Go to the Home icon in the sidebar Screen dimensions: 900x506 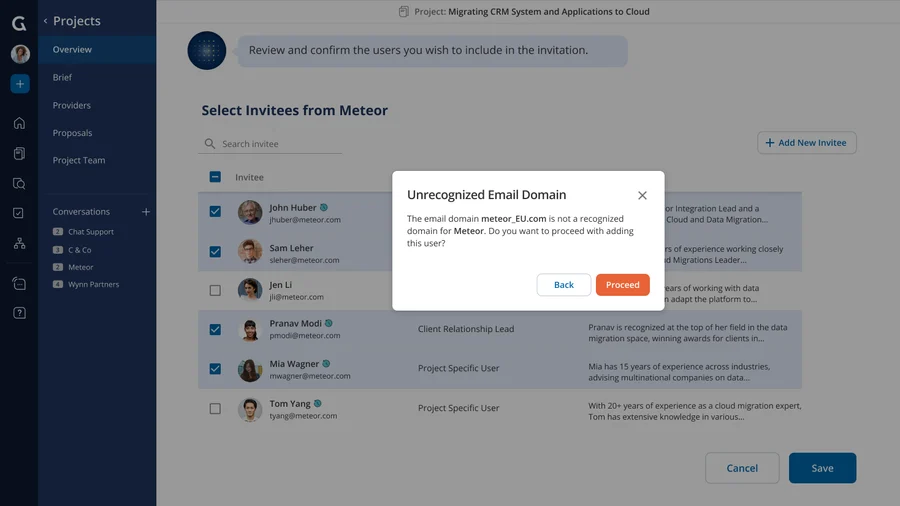pyautogui.click(x=20, y=123)
